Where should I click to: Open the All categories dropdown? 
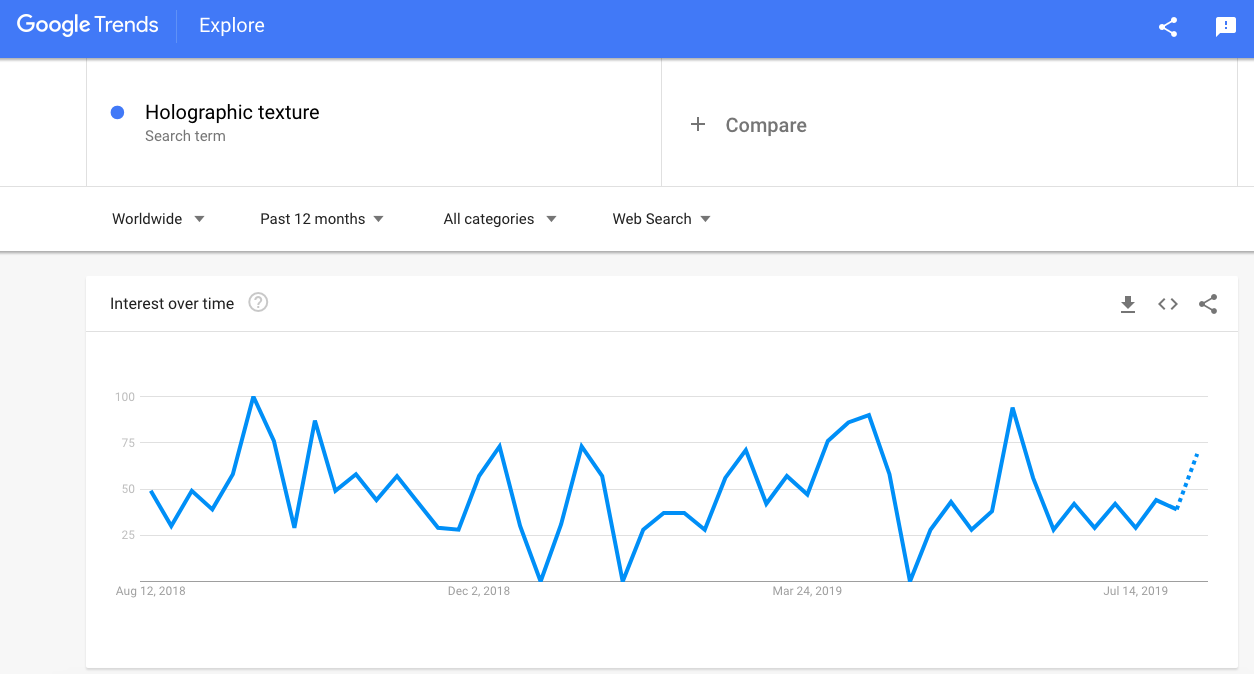pyautogui.click(x=500, y=219)
